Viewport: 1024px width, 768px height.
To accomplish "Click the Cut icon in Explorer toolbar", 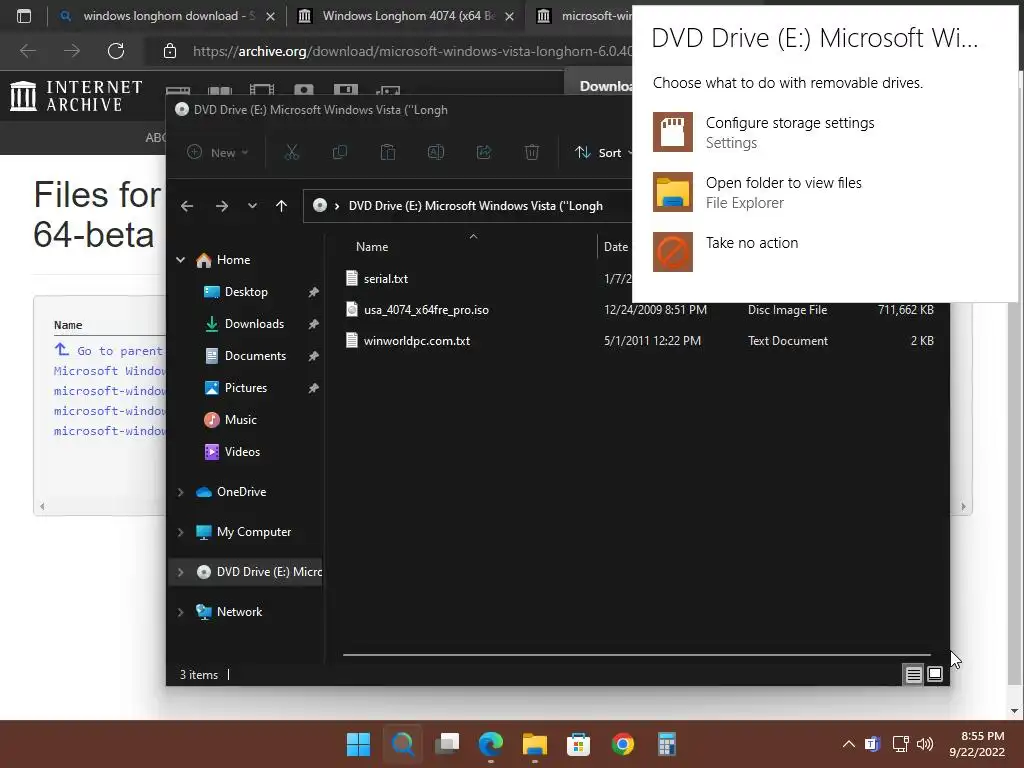I will 292,152.
